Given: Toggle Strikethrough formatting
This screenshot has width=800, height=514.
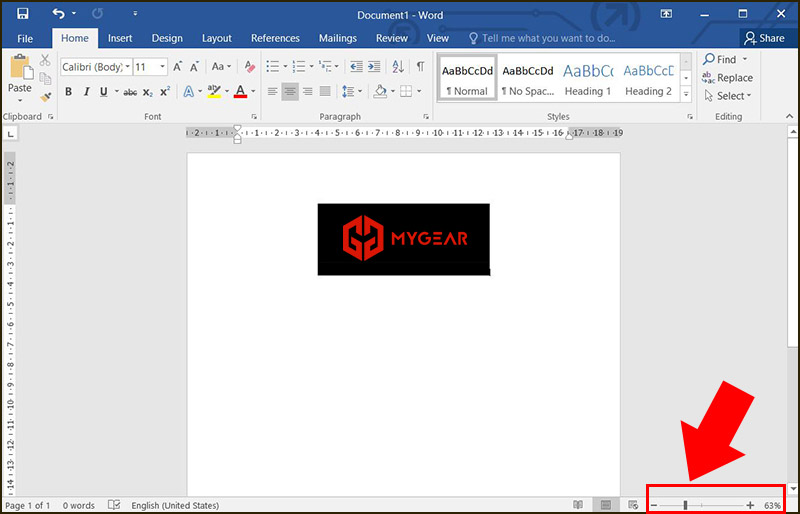Looking at the screenshot, I should (130, 92).
